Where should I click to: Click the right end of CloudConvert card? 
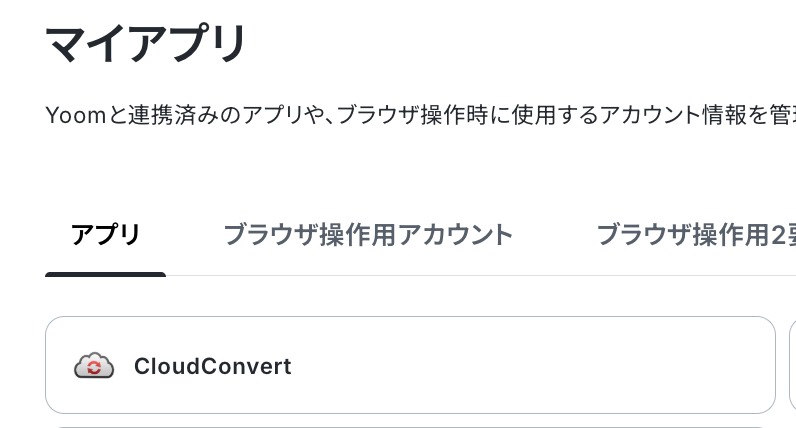[761, 365]
